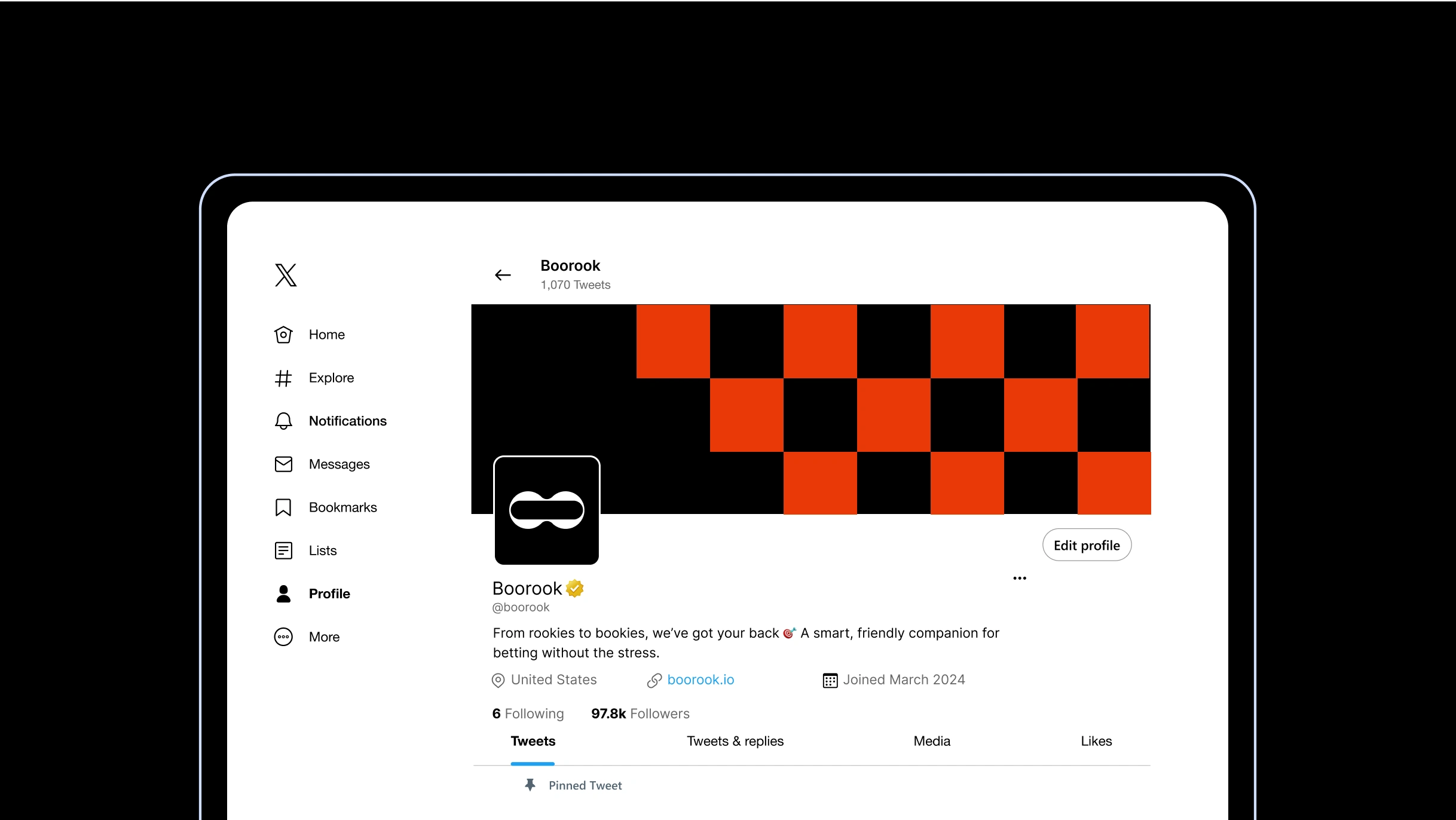
Task: Switch to the Tweets tab
Action: click(533, 741)
